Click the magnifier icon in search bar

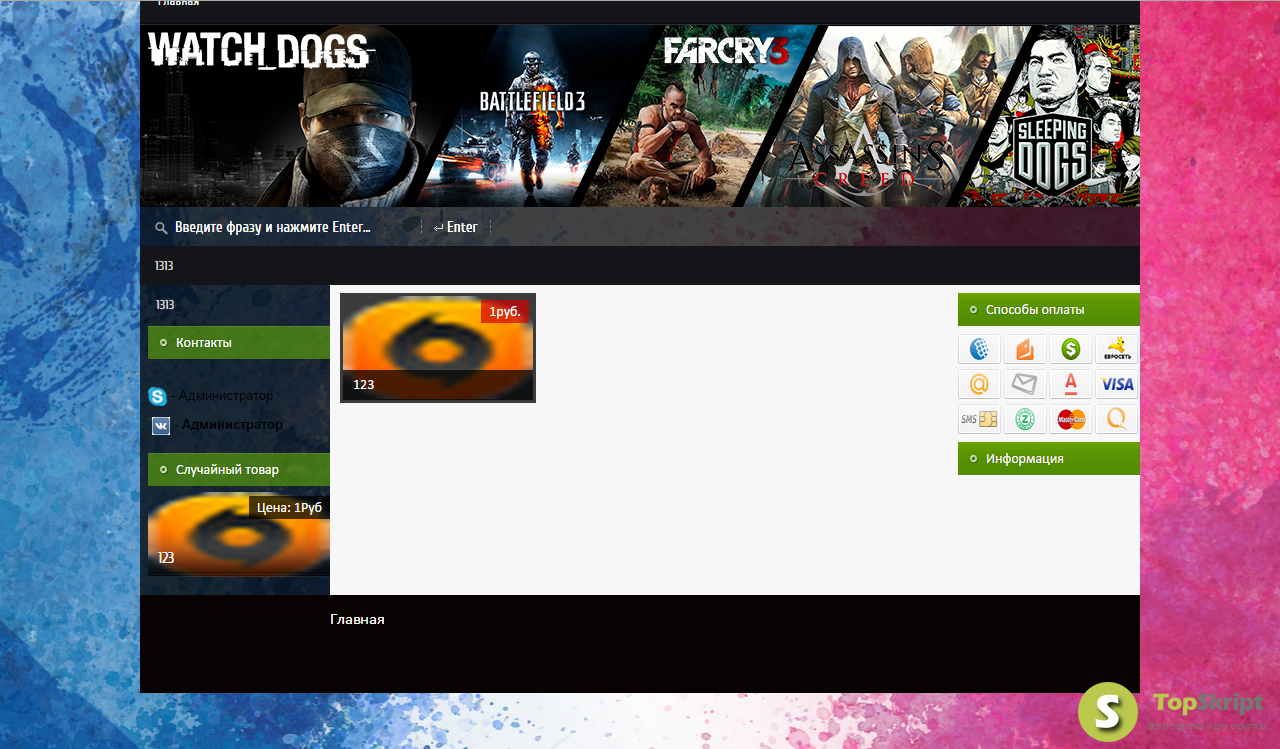161,228
